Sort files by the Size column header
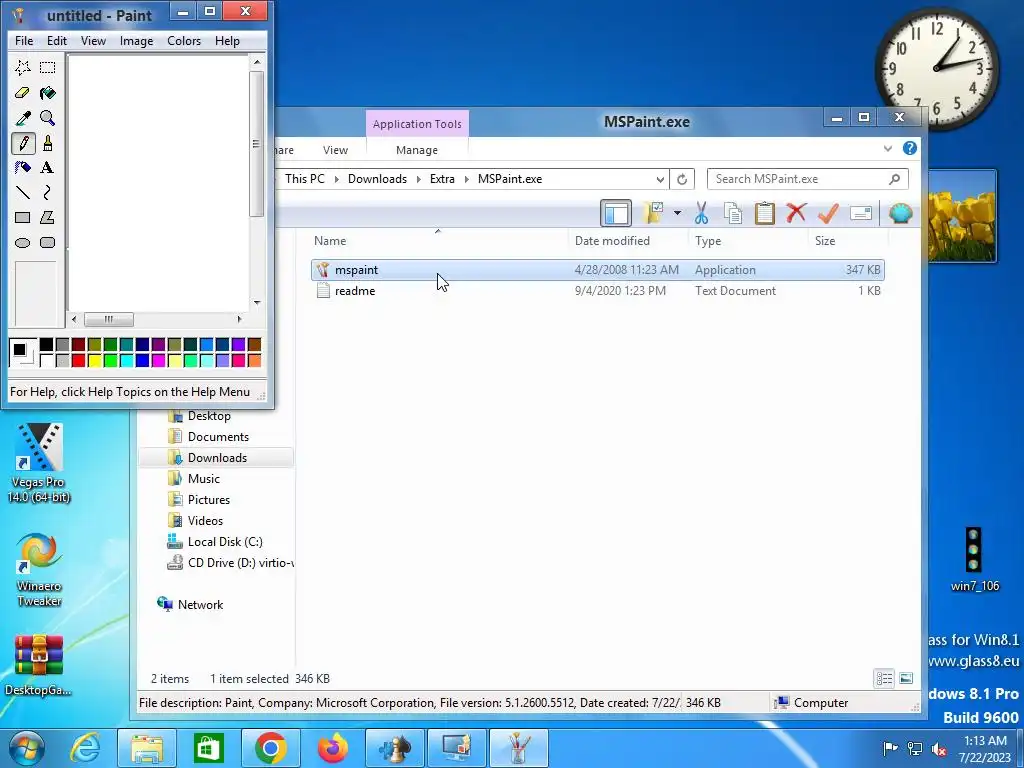 pos(847,241)
